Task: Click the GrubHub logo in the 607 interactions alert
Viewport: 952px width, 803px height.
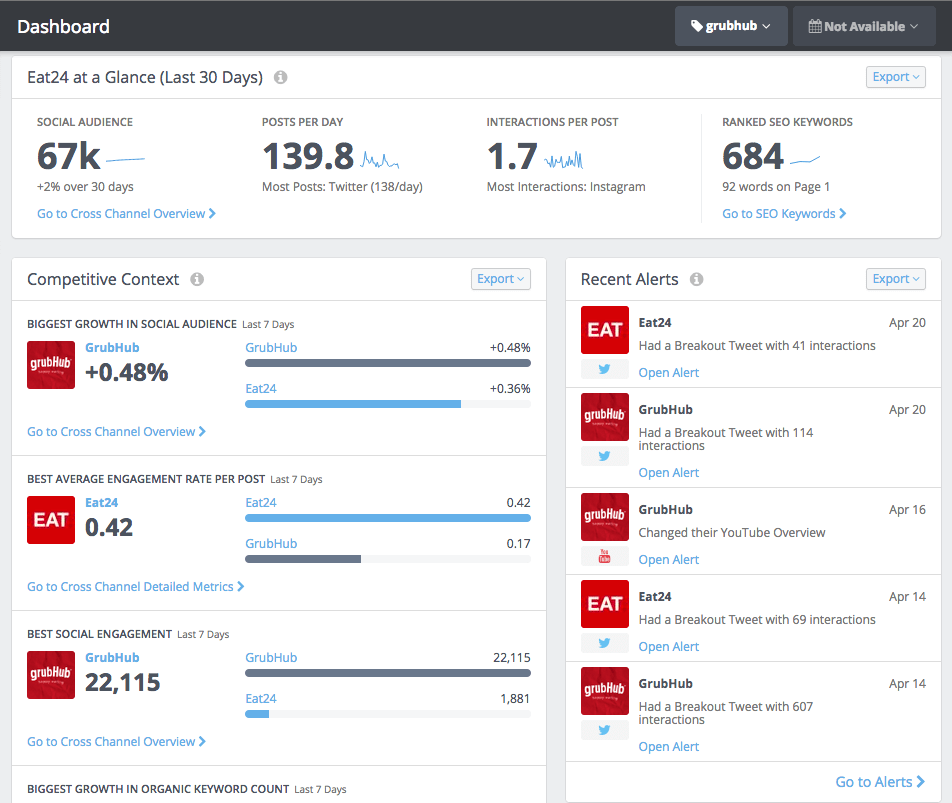Action: point(605,691)
